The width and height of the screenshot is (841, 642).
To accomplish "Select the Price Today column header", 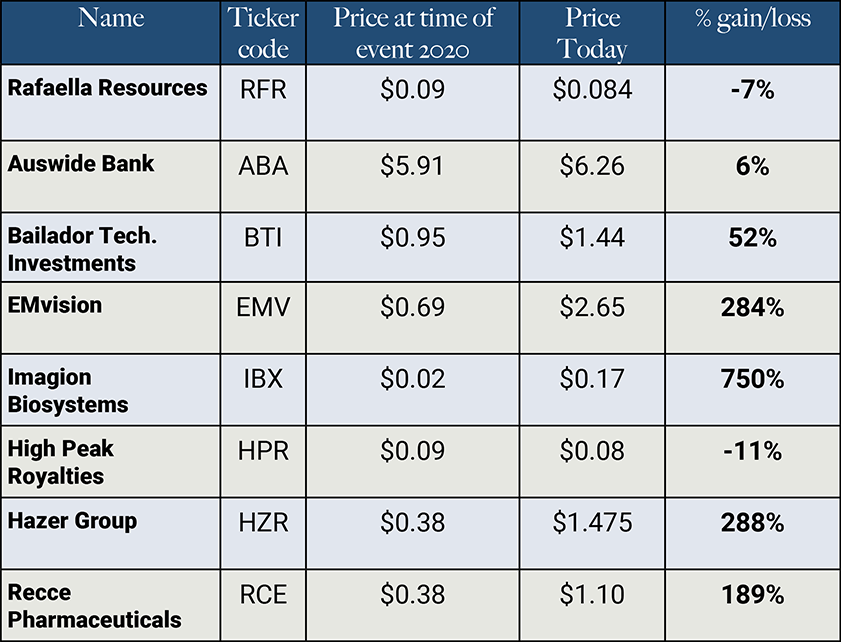I will tap(592, 33).
